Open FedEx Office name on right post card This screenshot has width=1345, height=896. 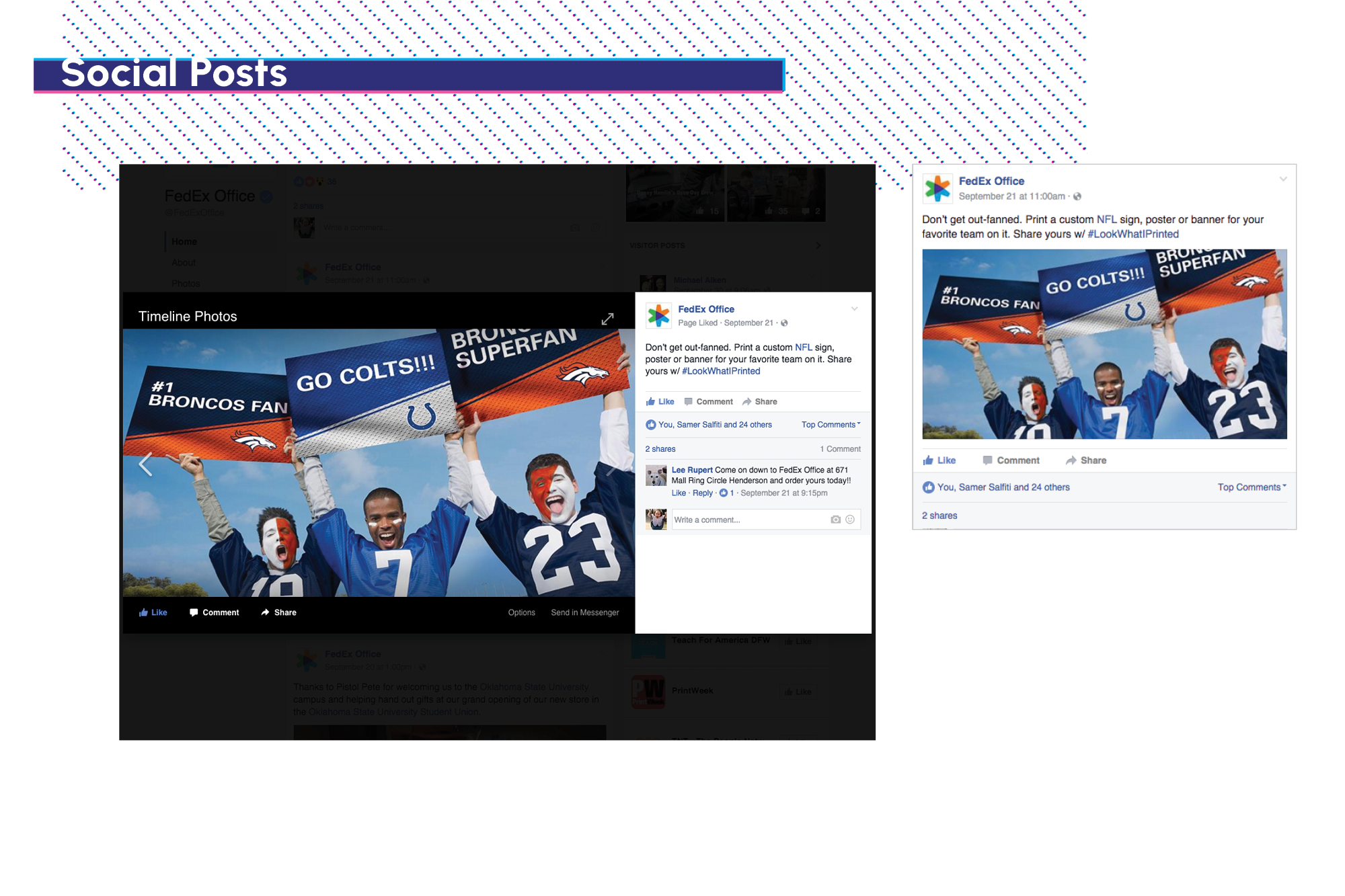coord(991,181)
